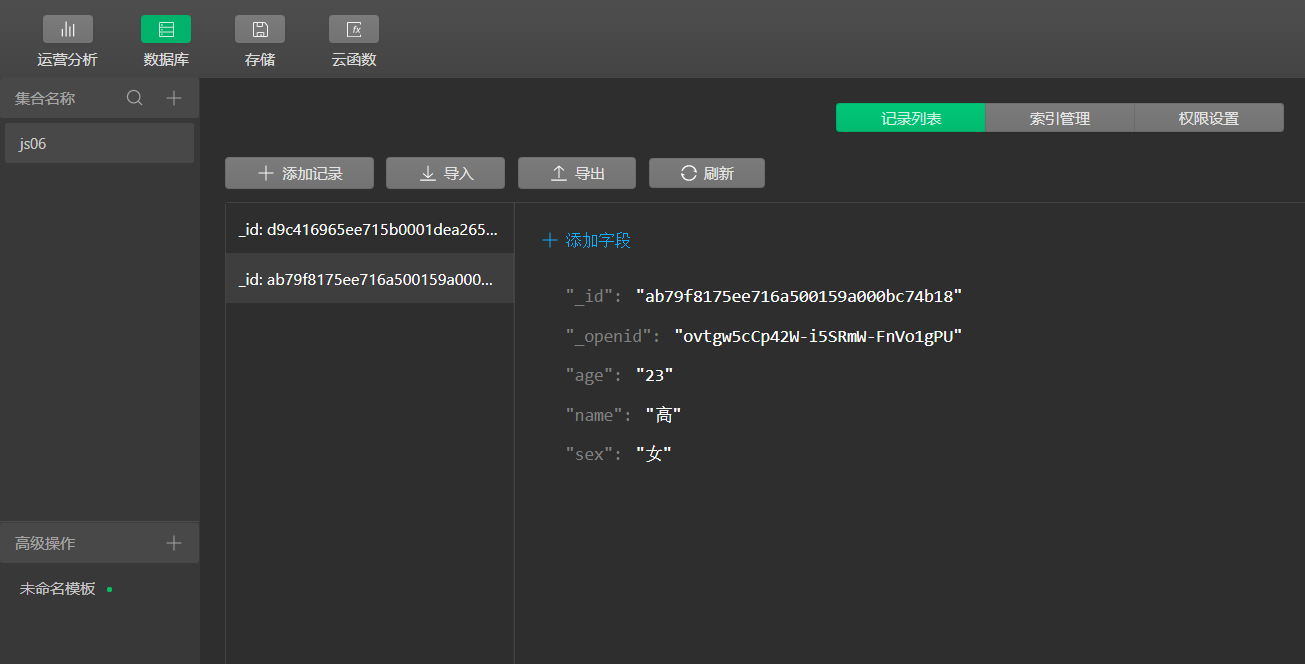Click the 导入 import button

[445, 173]
